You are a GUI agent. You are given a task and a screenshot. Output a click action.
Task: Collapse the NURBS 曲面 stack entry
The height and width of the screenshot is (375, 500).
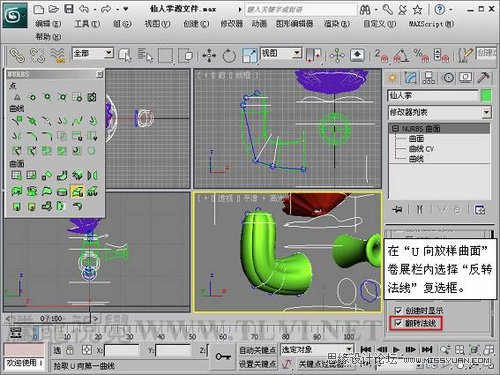point(395,128)
